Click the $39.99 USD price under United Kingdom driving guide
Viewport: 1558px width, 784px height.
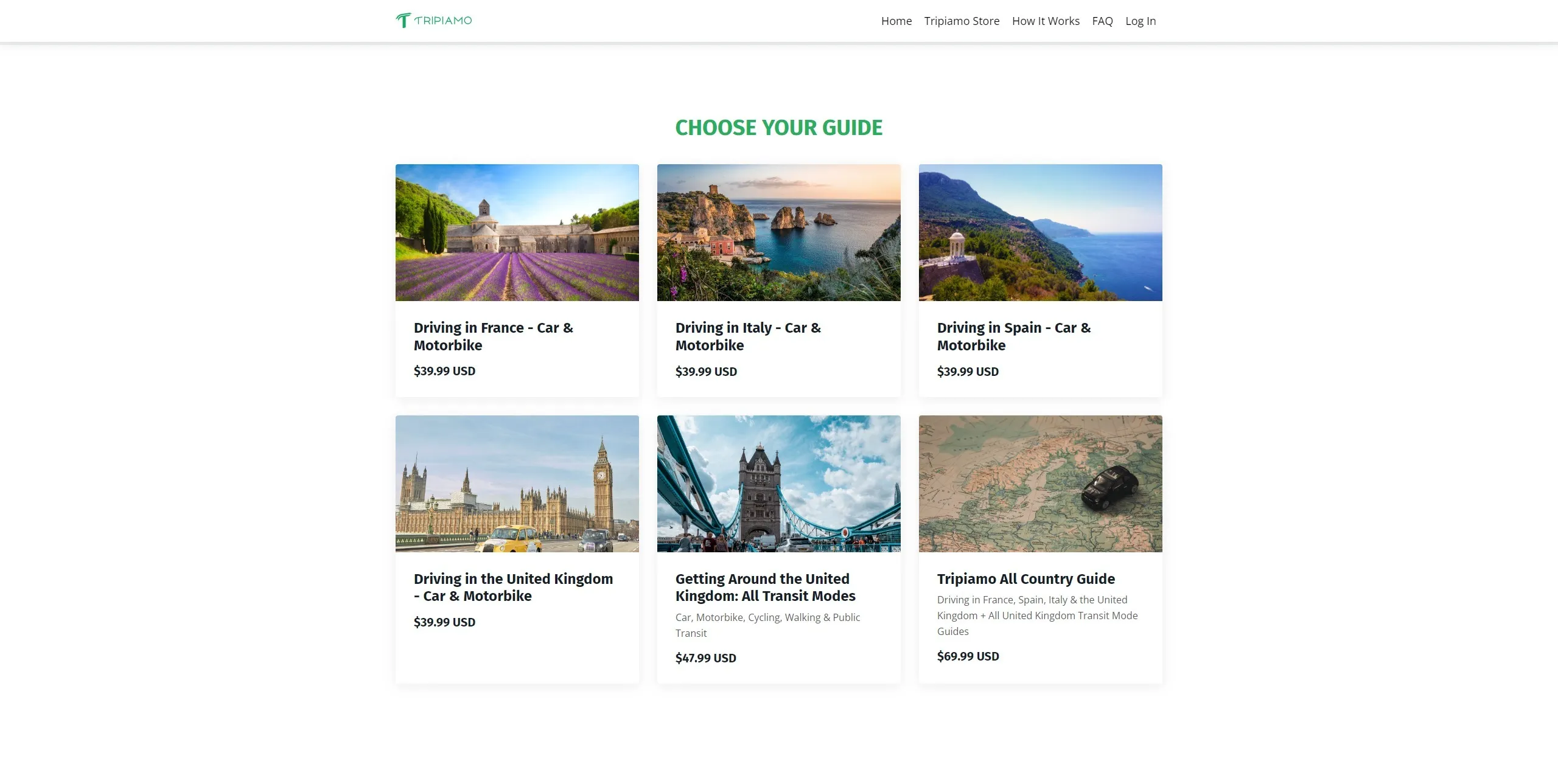click(444, 622)
